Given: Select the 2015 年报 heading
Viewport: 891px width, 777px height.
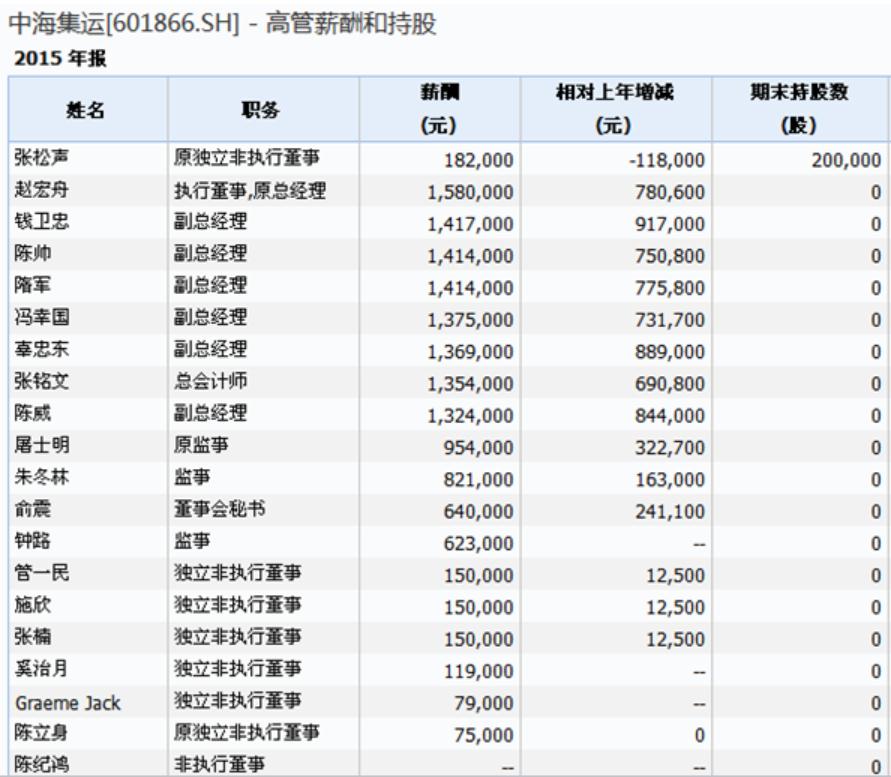Looking at the screenshot, I should pyautogui.click(x=60, y=59).
